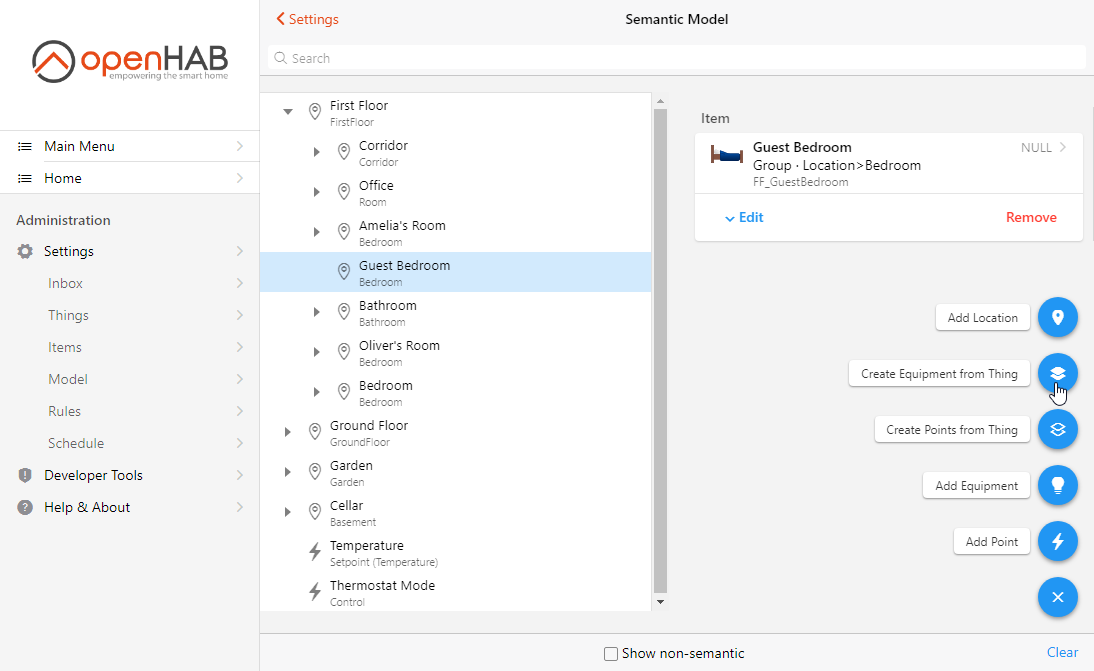Open Developer Tools in the sidebar
The width and height of the screenshot is (1094, 671).
click(x=93, y=475)
